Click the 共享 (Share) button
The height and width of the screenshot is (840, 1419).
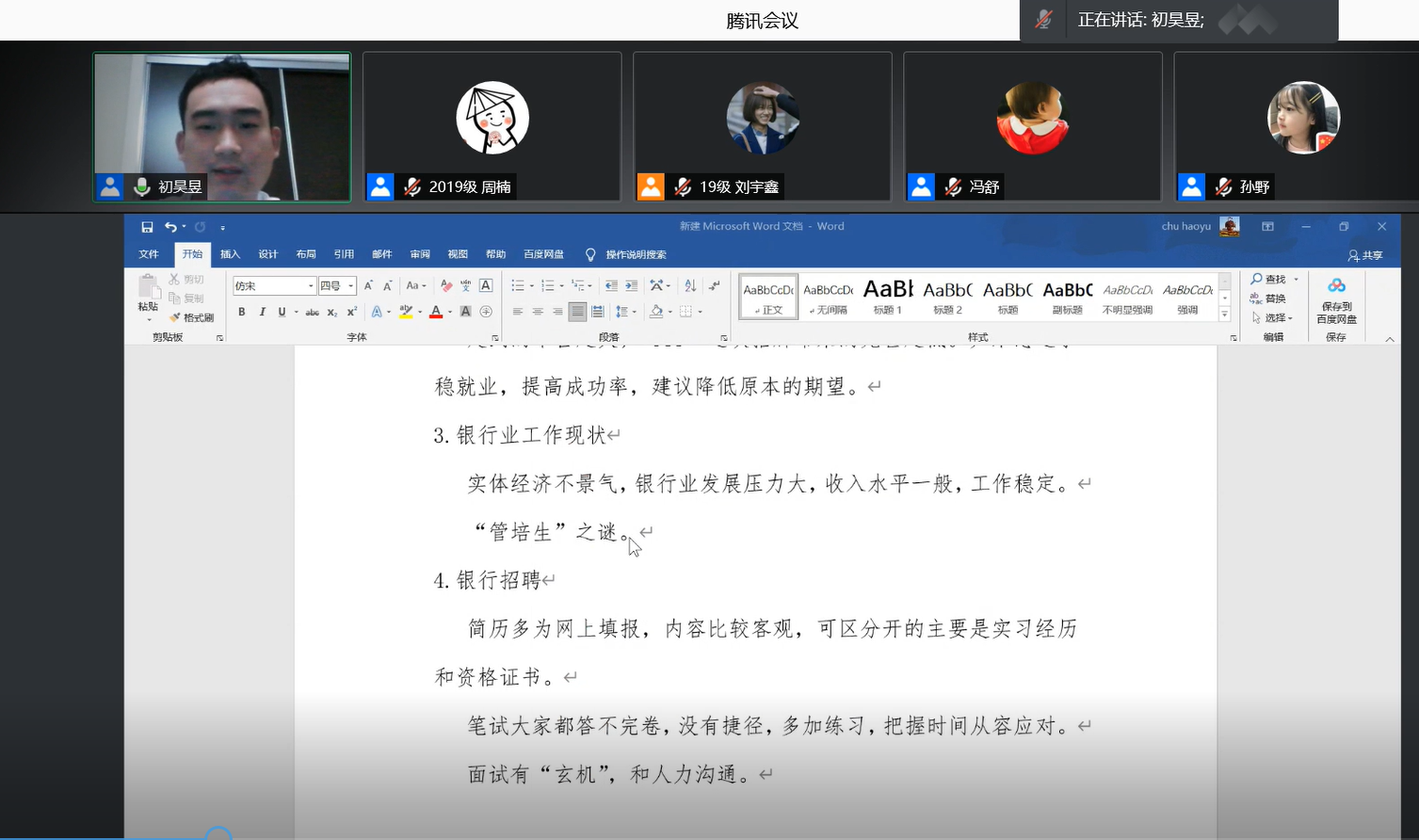(x=1365, y=255)
